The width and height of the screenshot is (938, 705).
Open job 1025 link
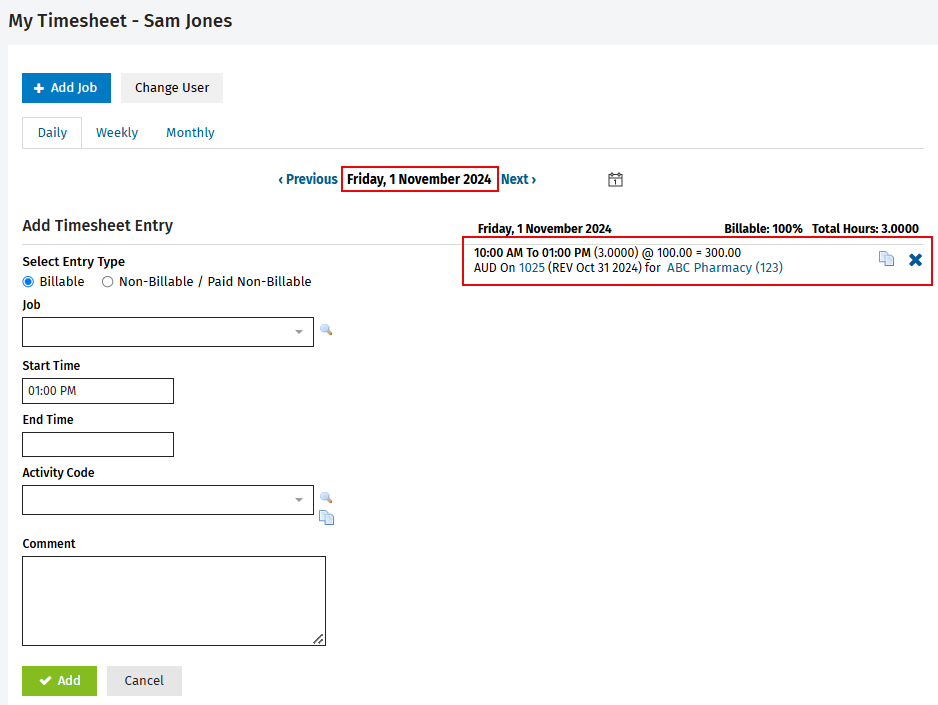click(532, 268)
